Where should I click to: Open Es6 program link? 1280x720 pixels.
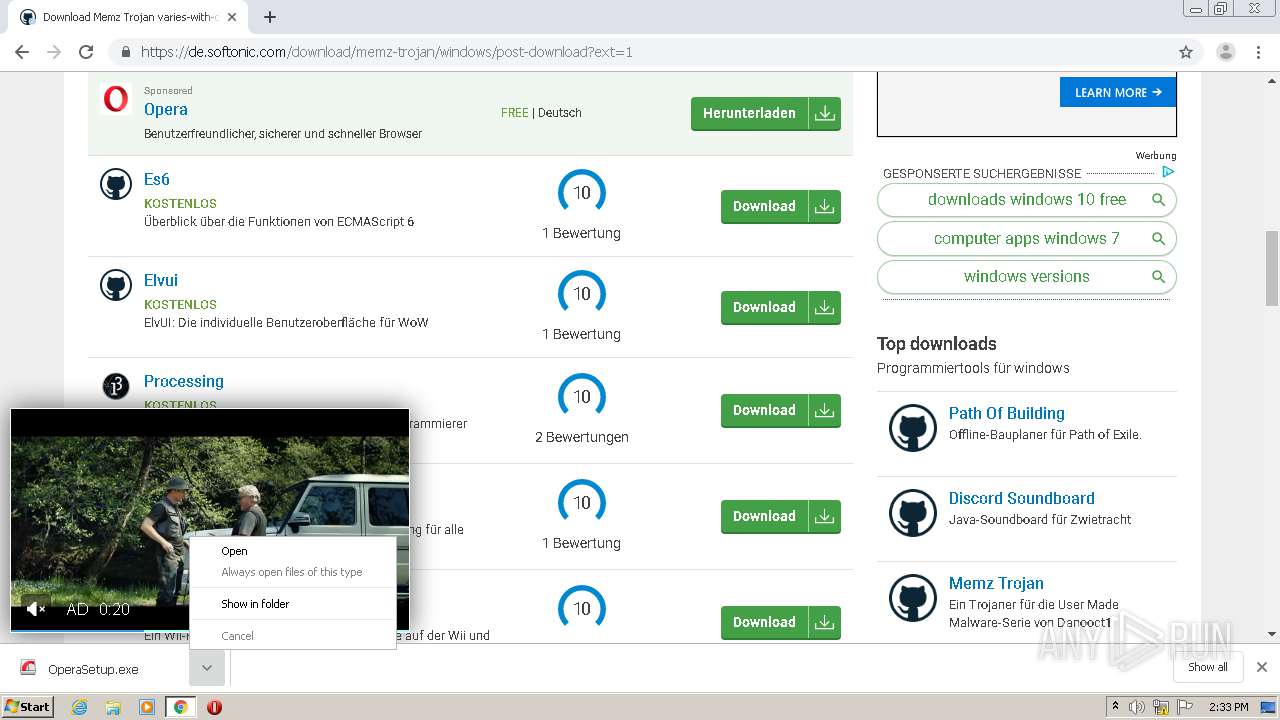[157, 179]
